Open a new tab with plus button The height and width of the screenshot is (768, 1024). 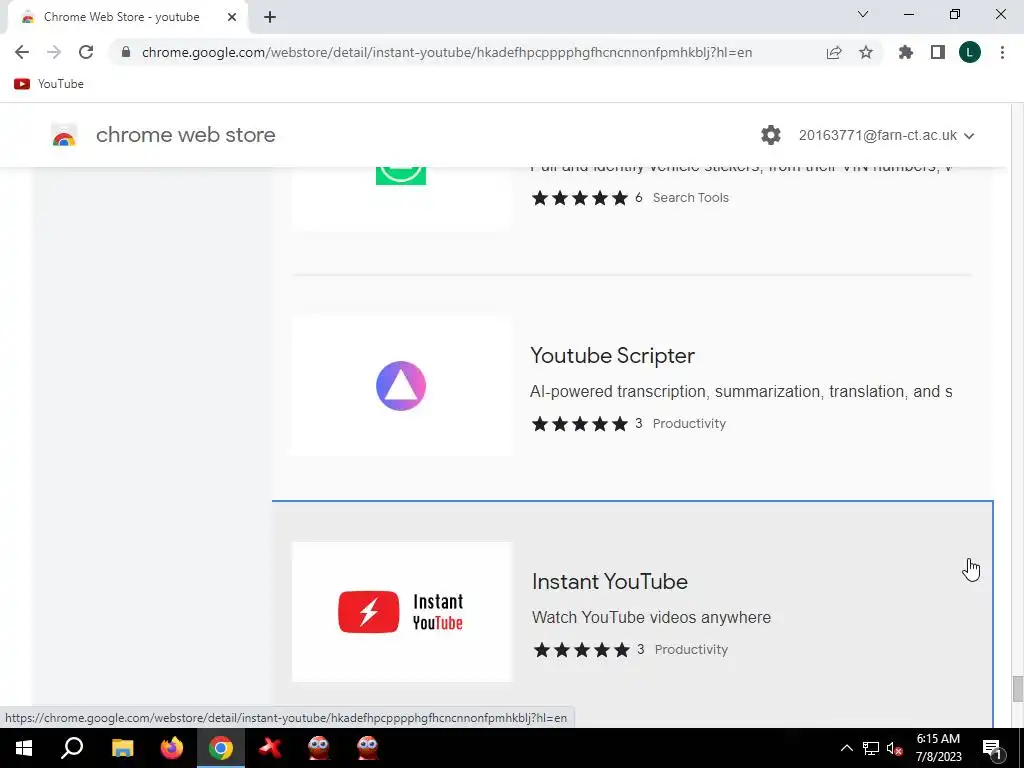[270, 17]
